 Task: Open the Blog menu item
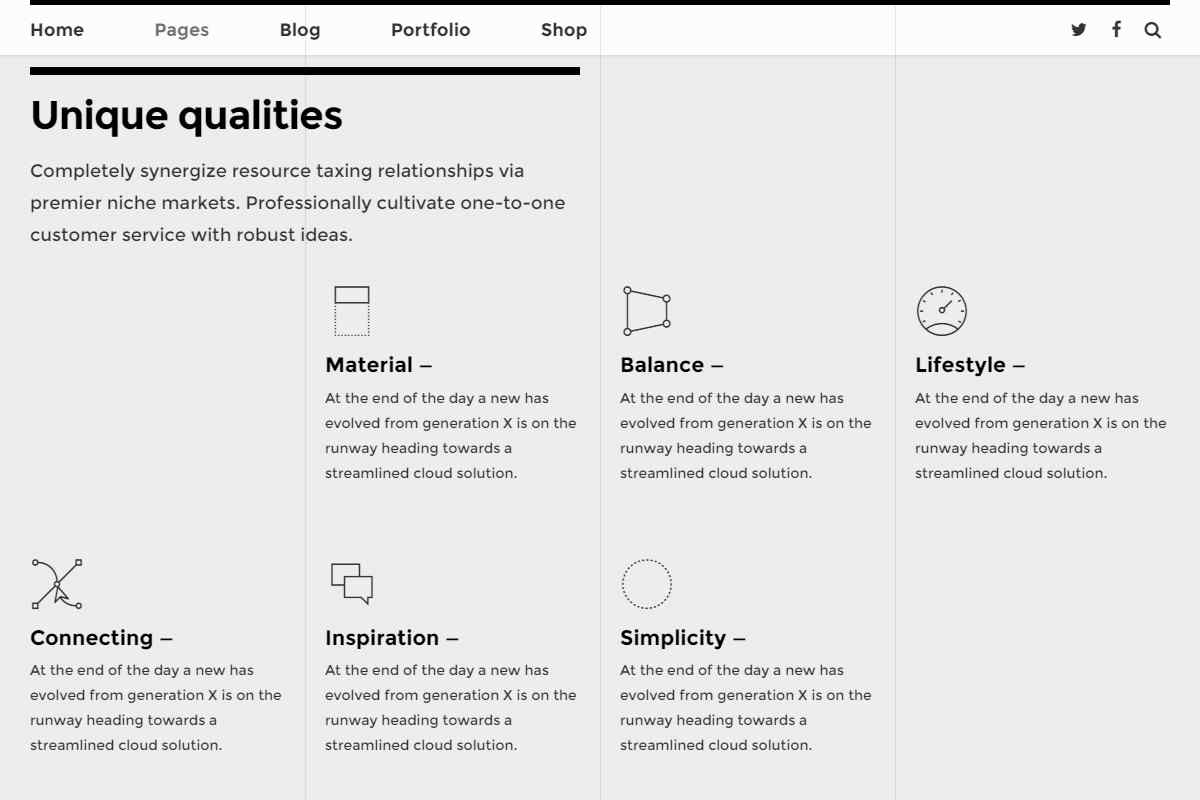coord(300,30)
